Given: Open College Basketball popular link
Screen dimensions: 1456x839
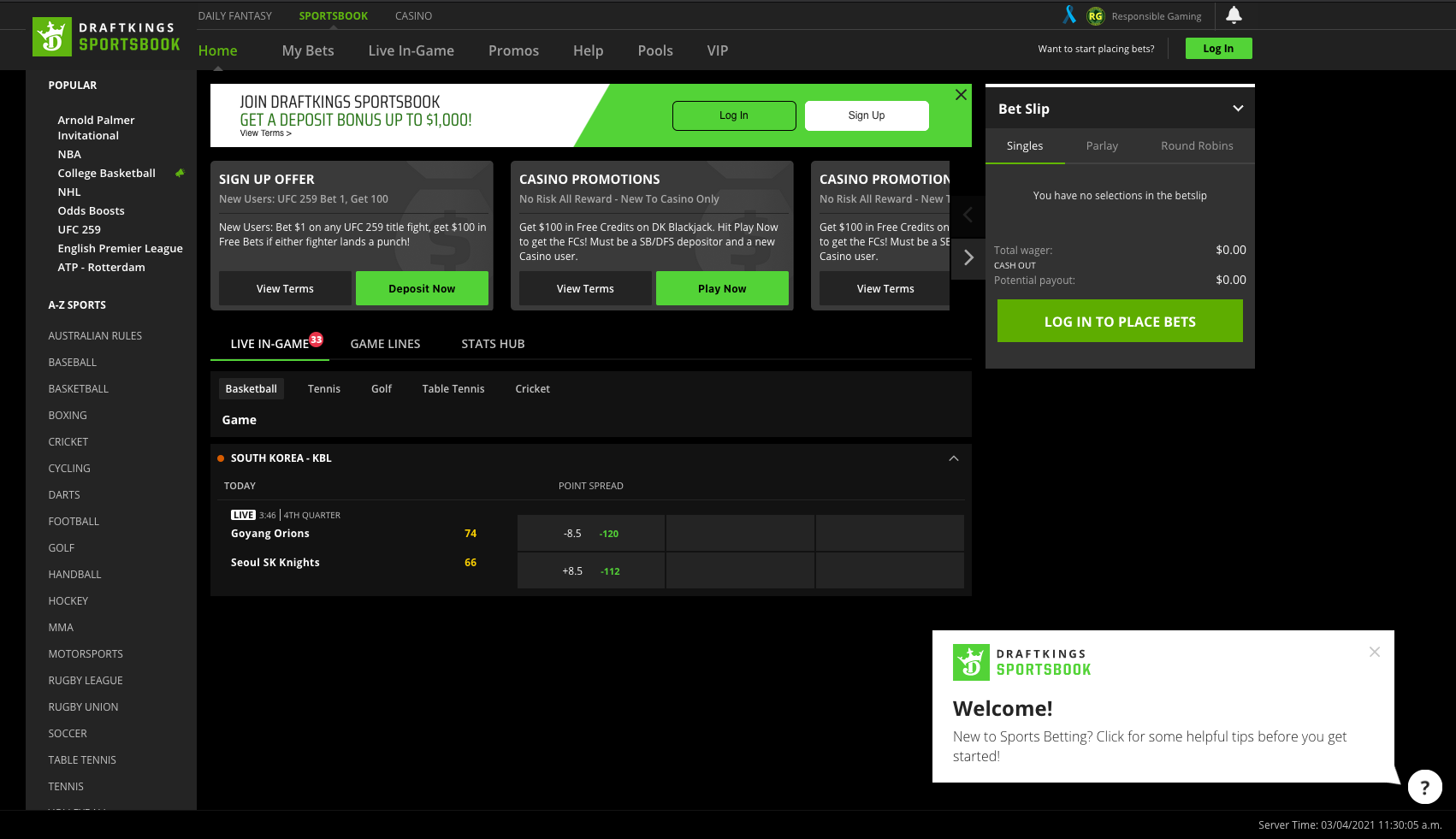Looking at the screenshot, I should point(107,174).
